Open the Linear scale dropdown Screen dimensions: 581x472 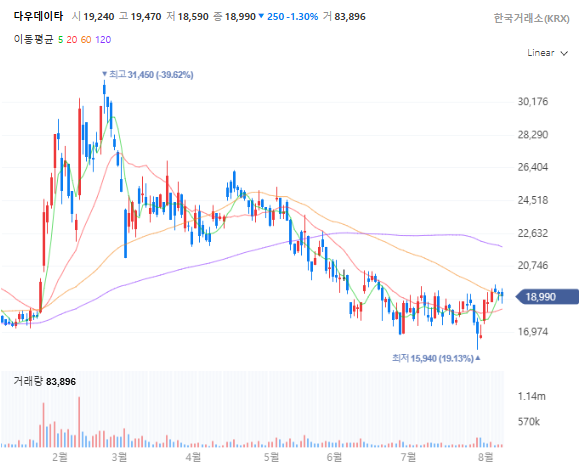pos(547,53)
